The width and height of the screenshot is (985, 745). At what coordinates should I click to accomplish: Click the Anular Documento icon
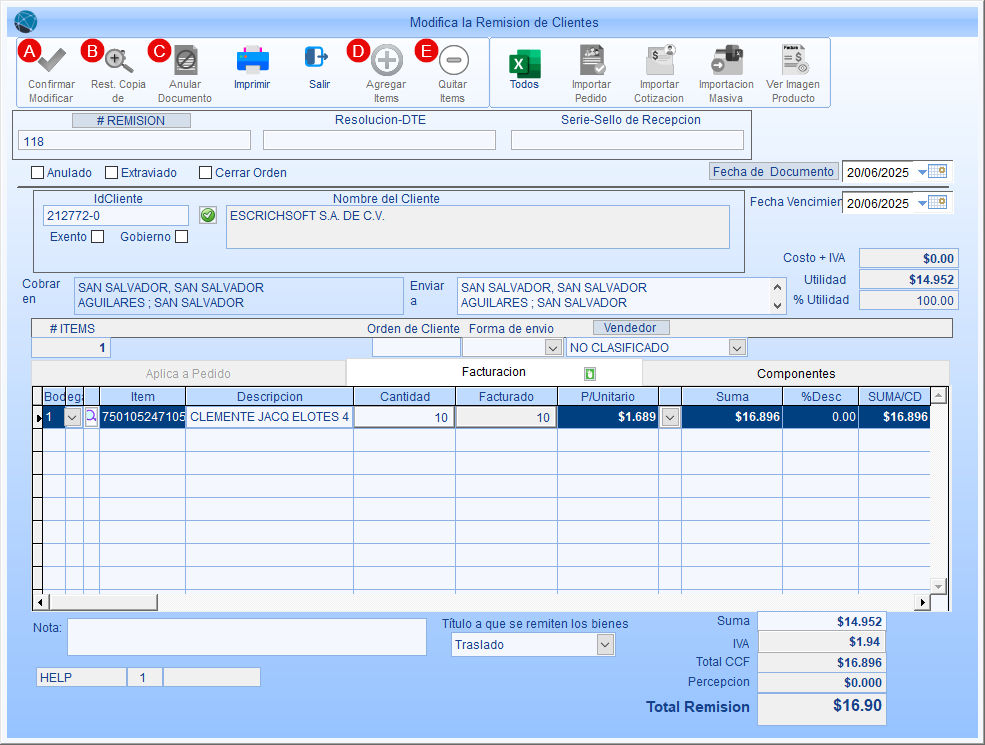coord(185,61)
